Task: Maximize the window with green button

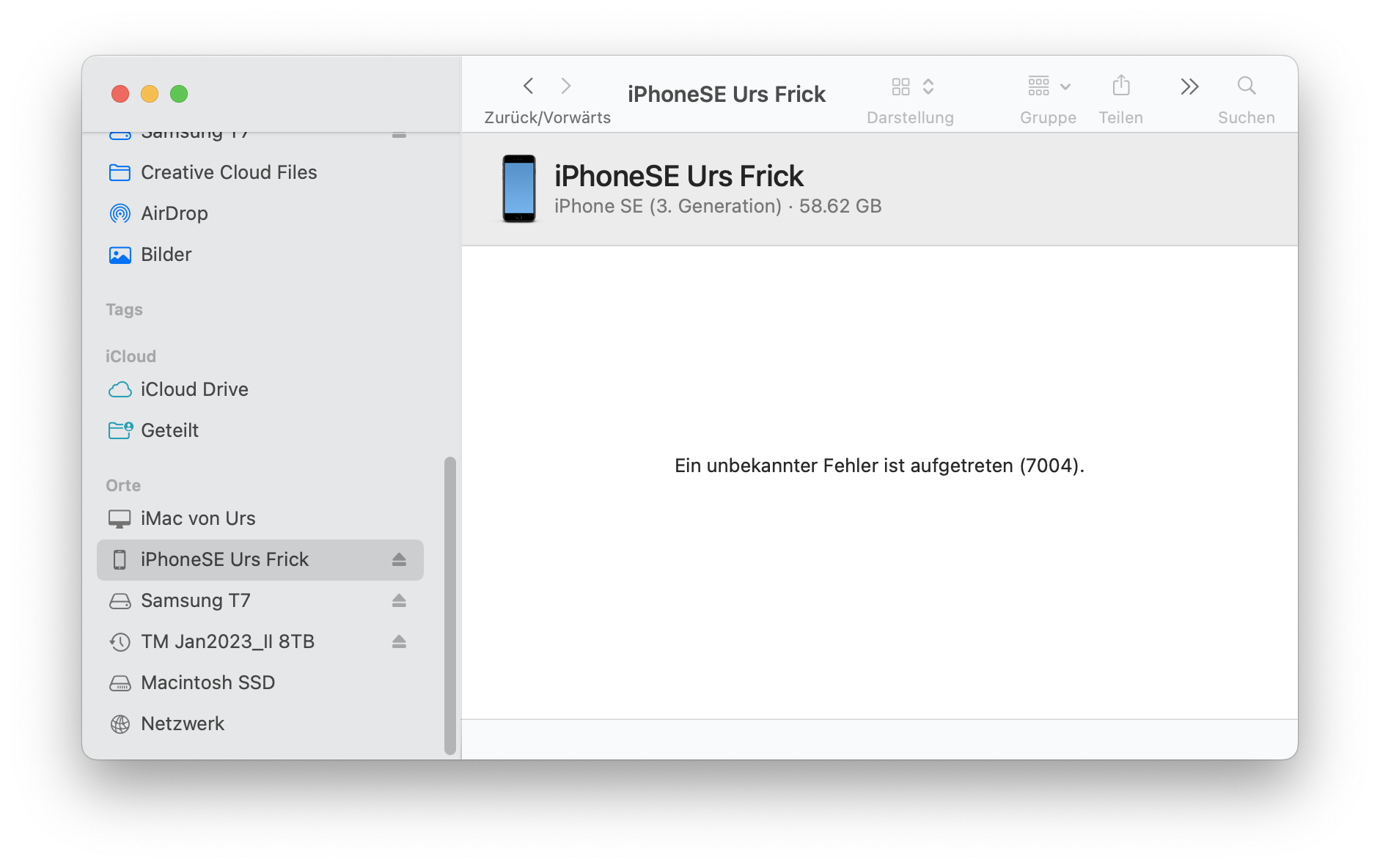Action: (x=179, y=94)
